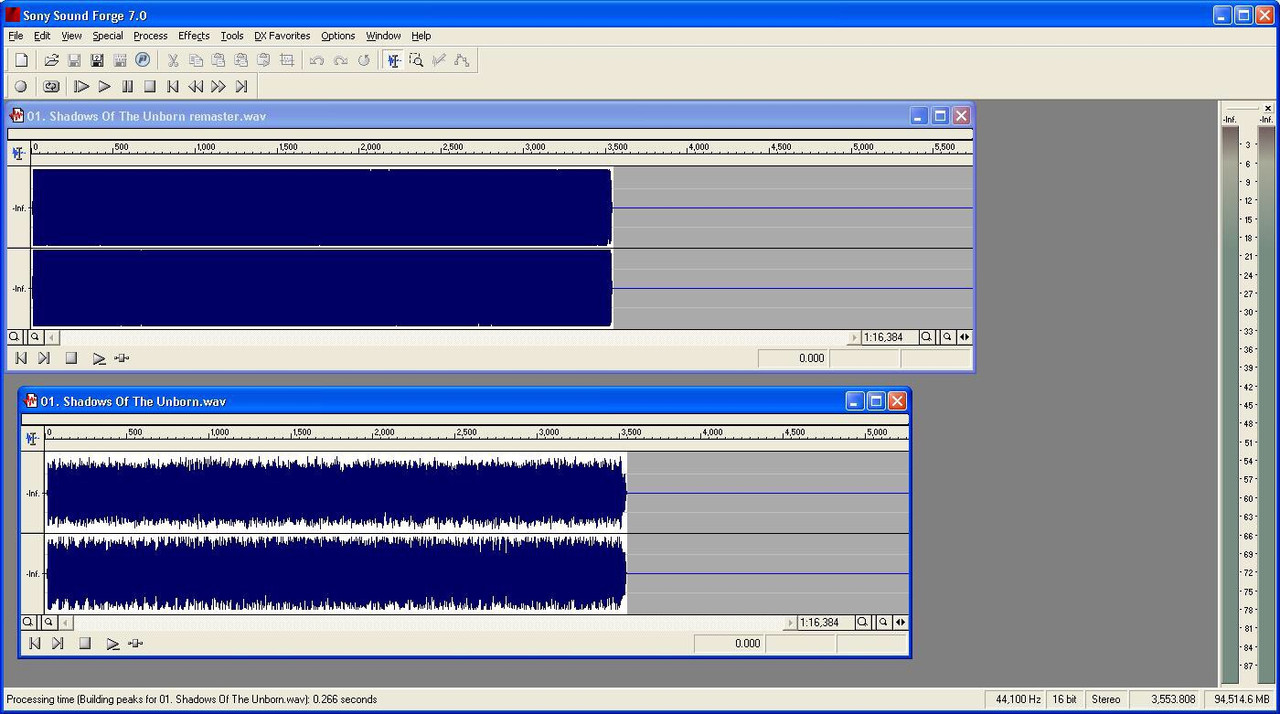Click the Copy icon in the toolbar

click(196, 60)
